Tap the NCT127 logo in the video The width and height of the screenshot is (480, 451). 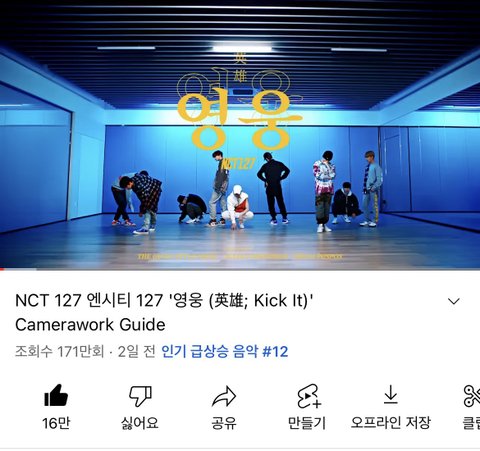(239, 164)
